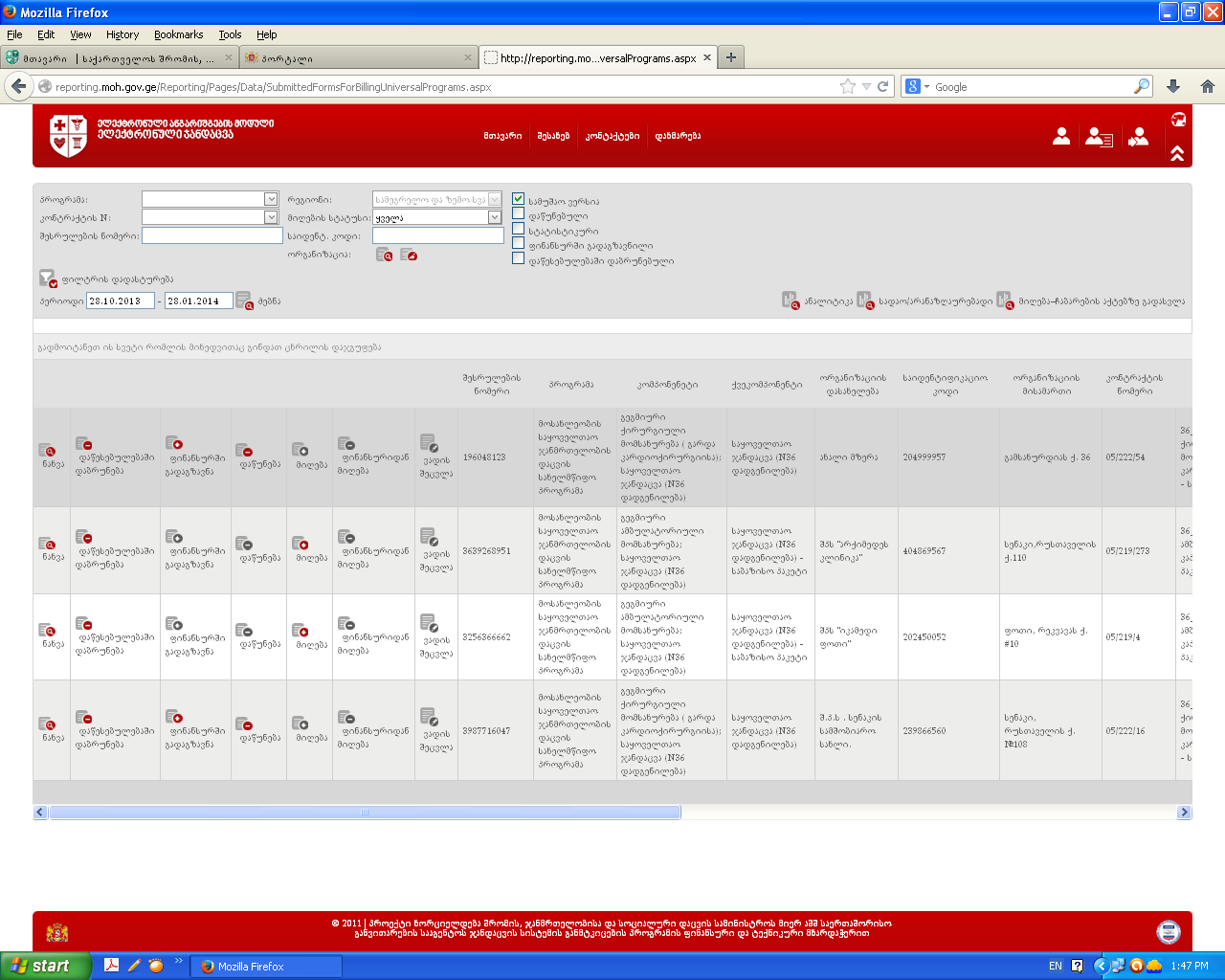Image resolution: width=1225 pixels, height=980 pixels.
Task: Click ვადის შეცვლა icon in second row
Action: pos(429,537)
